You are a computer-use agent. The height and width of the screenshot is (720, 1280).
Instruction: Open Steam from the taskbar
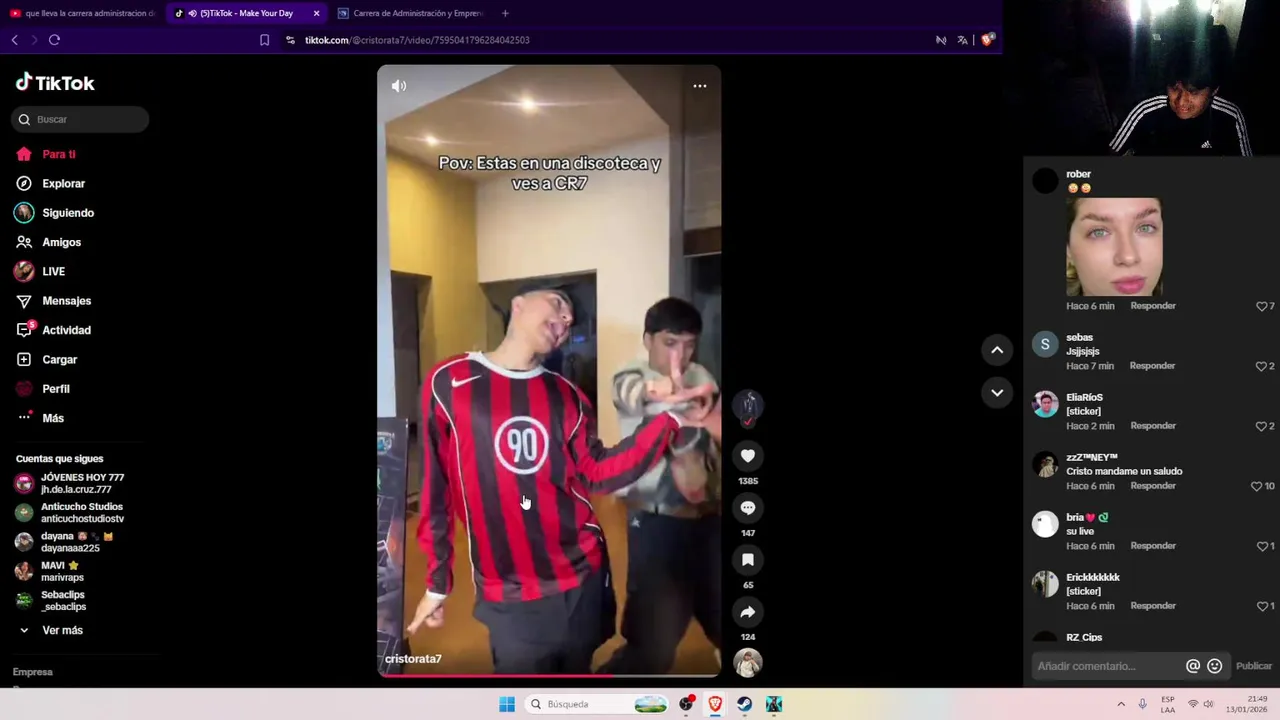[x=745, y=704]
